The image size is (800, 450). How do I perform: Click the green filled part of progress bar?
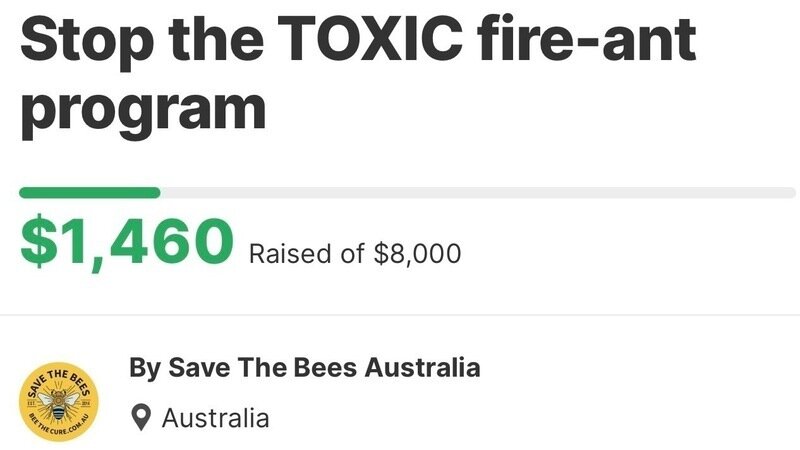90,192
